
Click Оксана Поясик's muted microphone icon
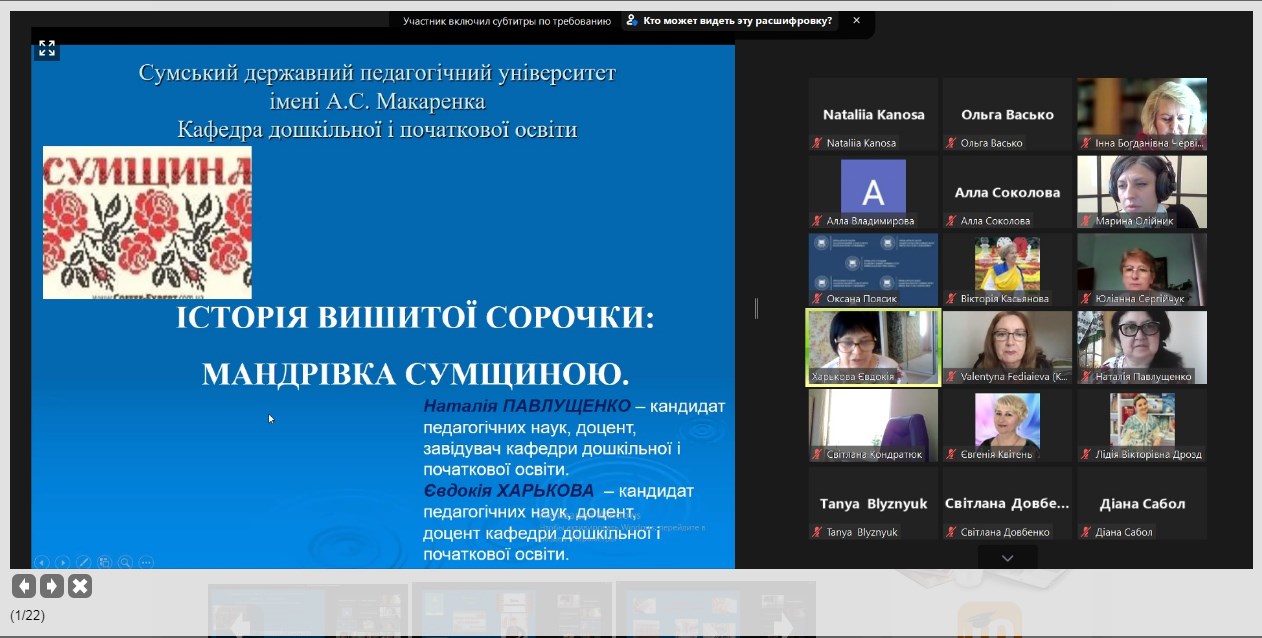(818, 299)
